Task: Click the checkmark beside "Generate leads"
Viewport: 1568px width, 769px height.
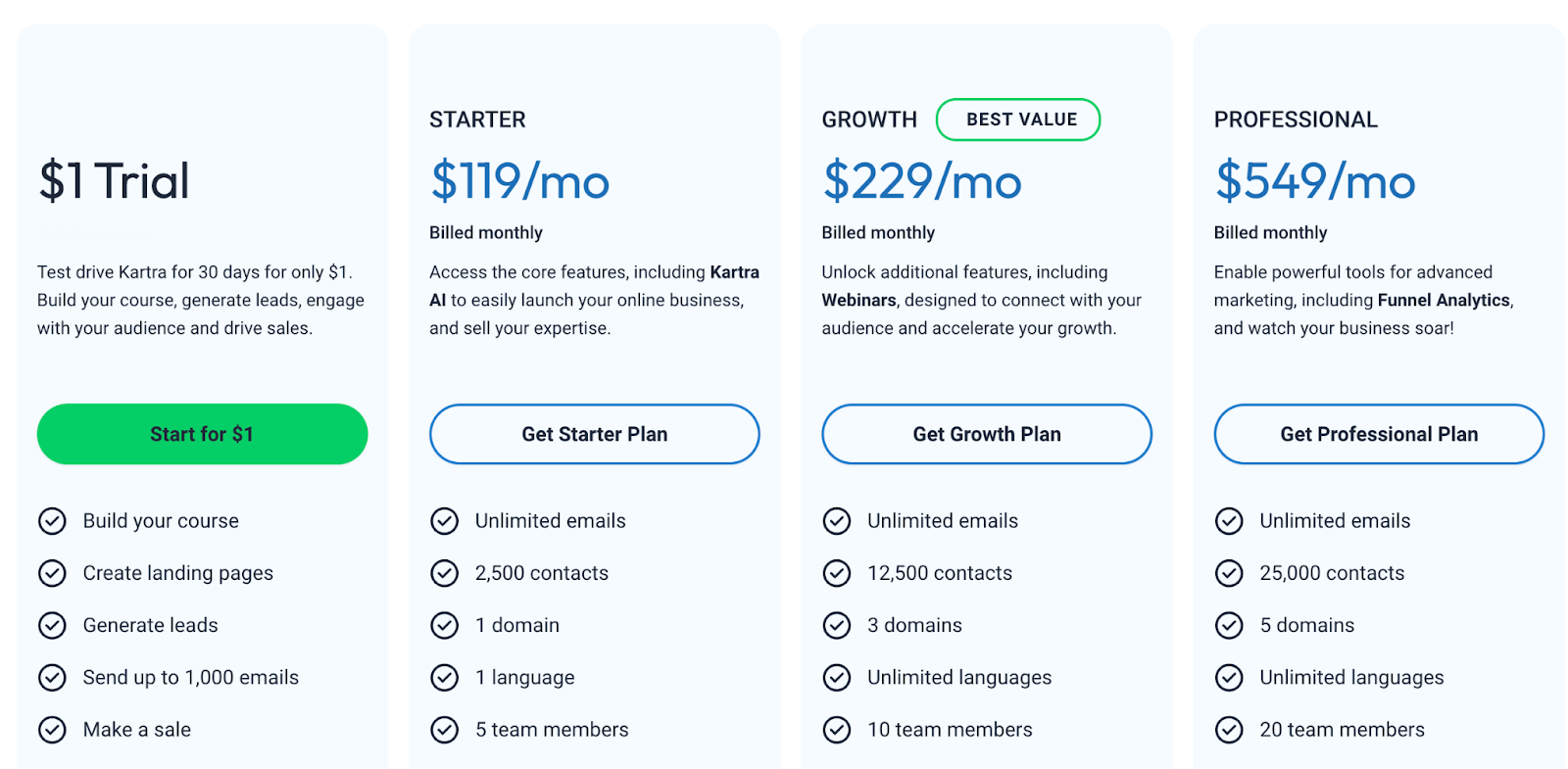Action: (x=53, y=625)
